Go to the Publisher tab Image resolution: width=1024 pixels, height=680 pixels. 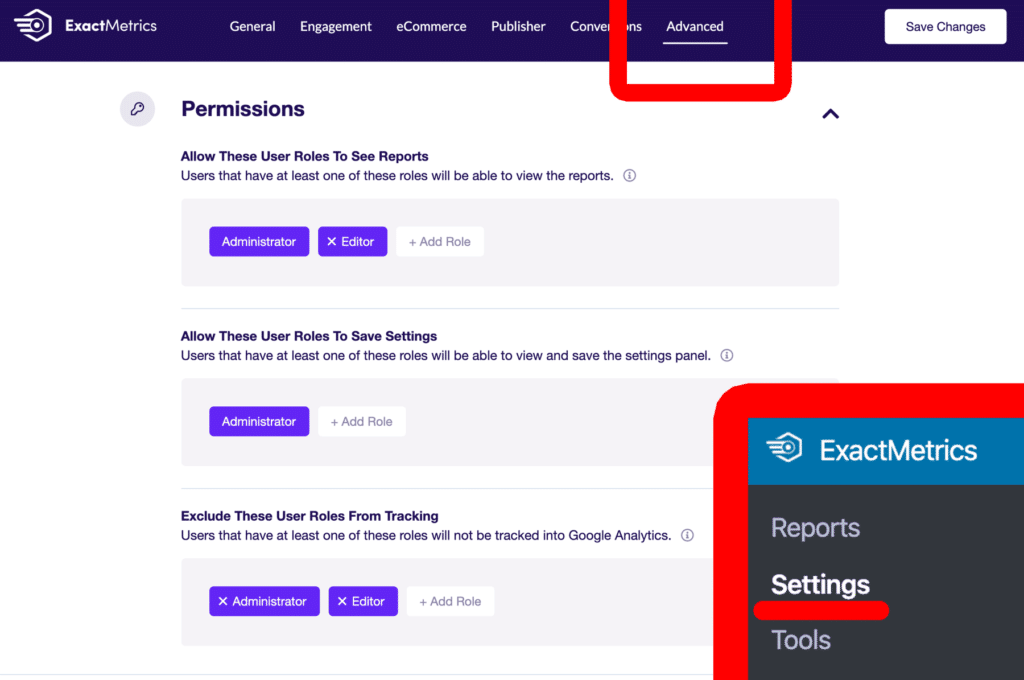click(x=518, y=26)
